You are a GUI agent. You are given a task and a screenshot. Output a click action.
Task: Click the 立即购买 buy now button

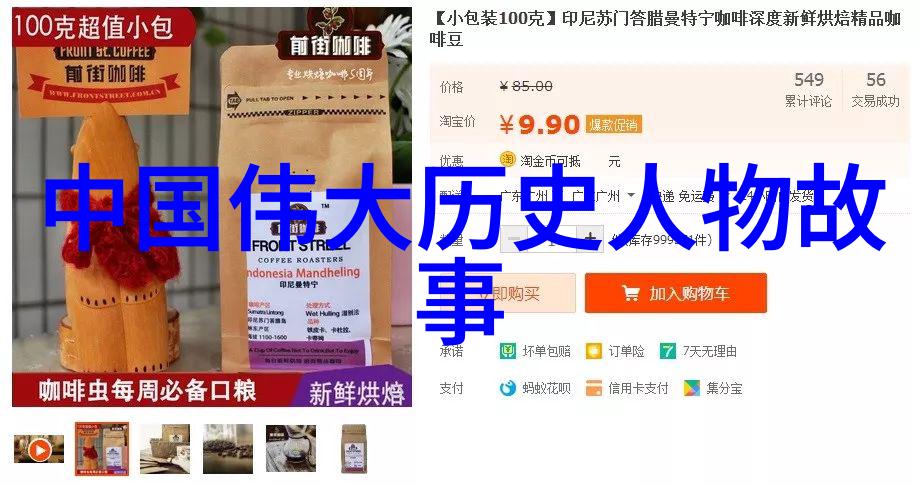507,293
